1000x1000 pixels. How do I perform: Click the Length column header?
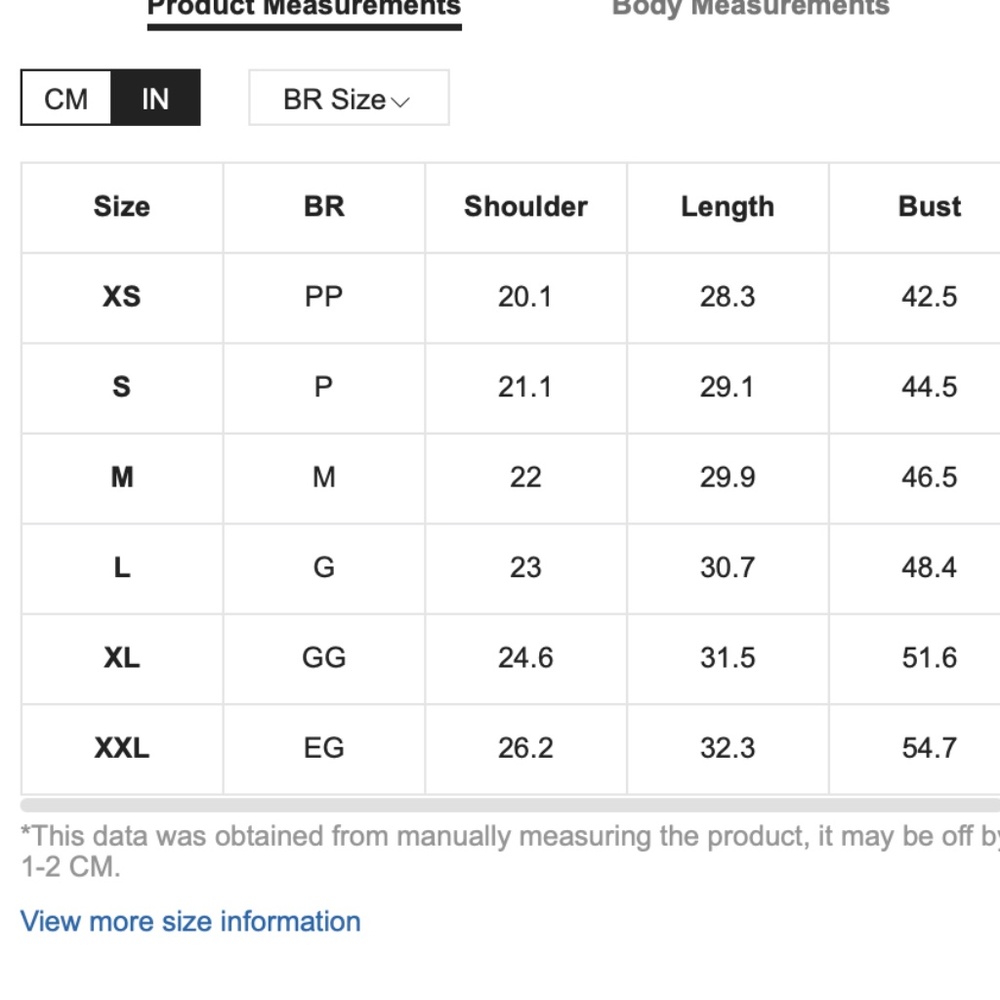tap(728, 207)
